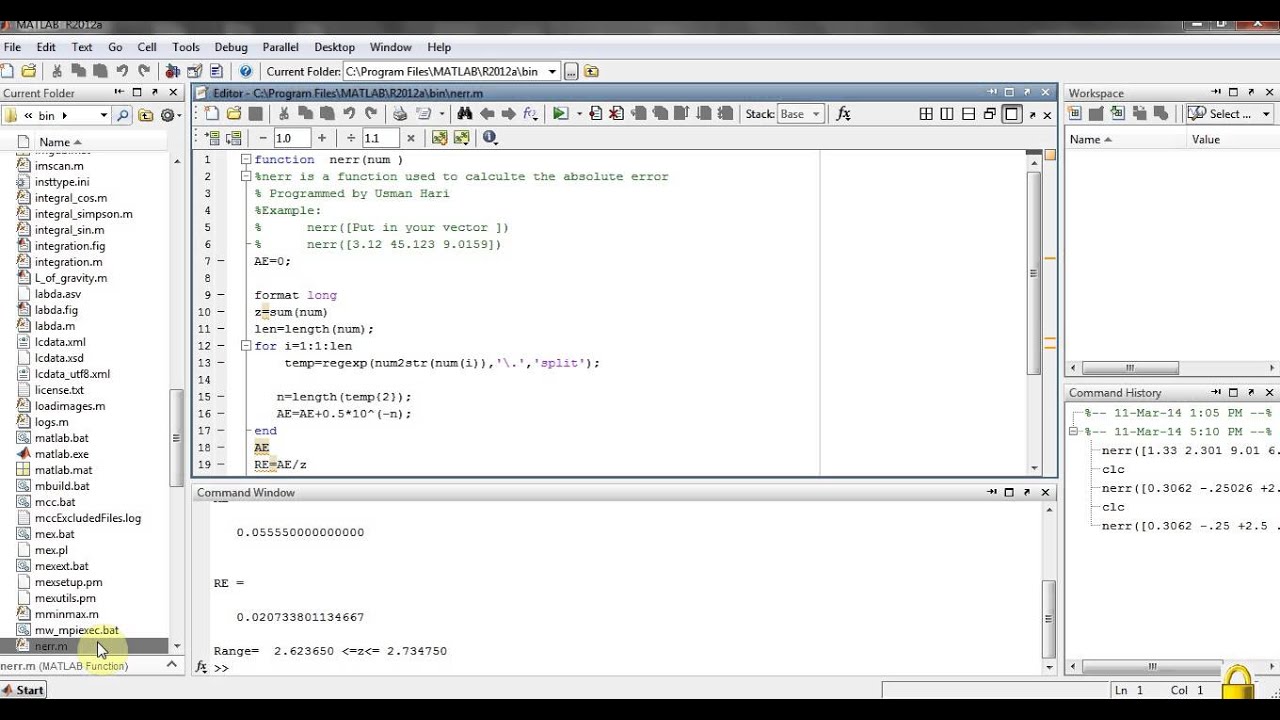The width and height of the screenshot is (1280, 720).
Task: Click the divide button beside 1.1
Action: click(351, 138)
